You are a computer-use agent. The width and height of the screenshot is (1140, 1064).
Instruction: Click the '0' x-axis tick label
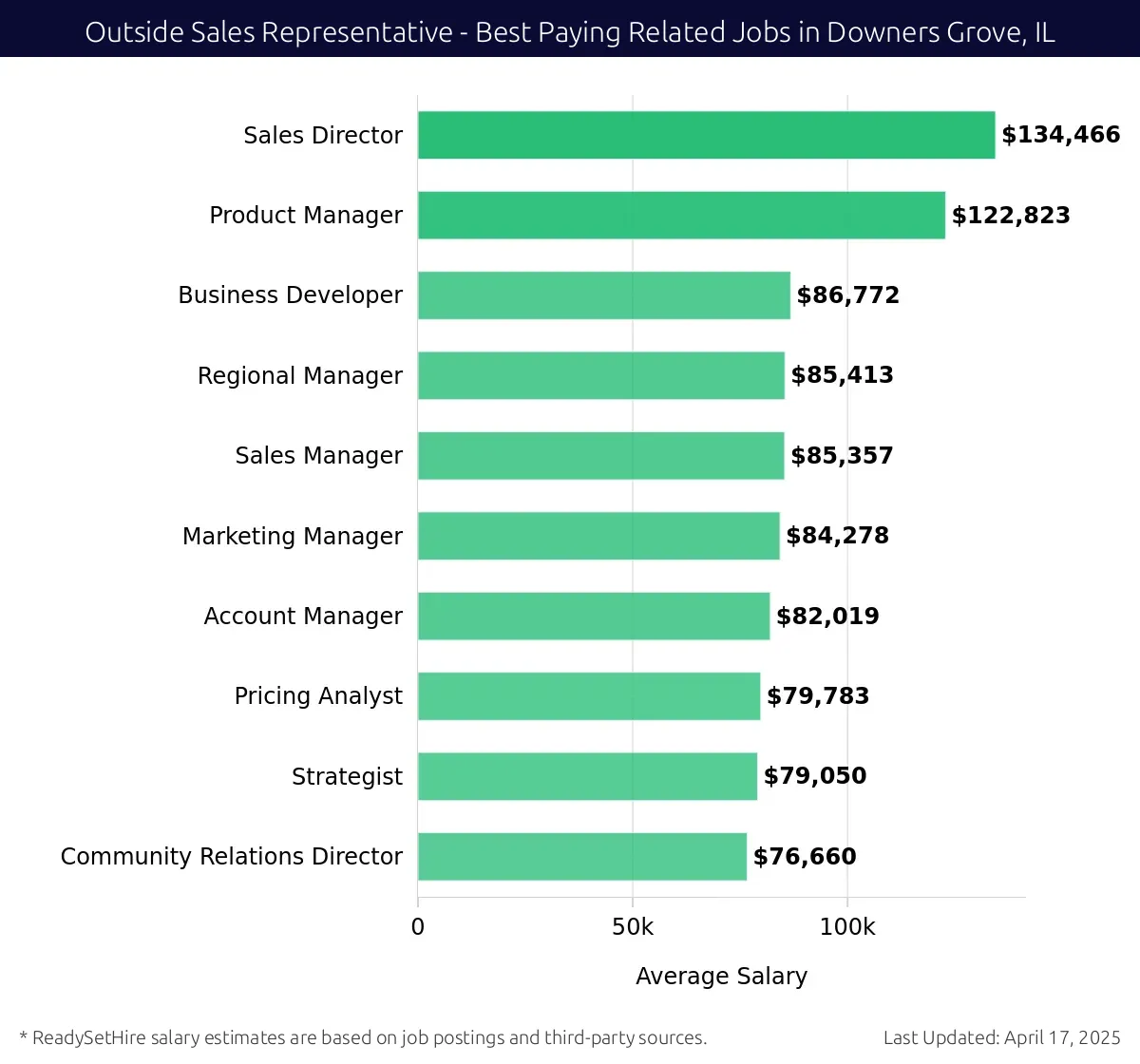(x=418, y=927)
